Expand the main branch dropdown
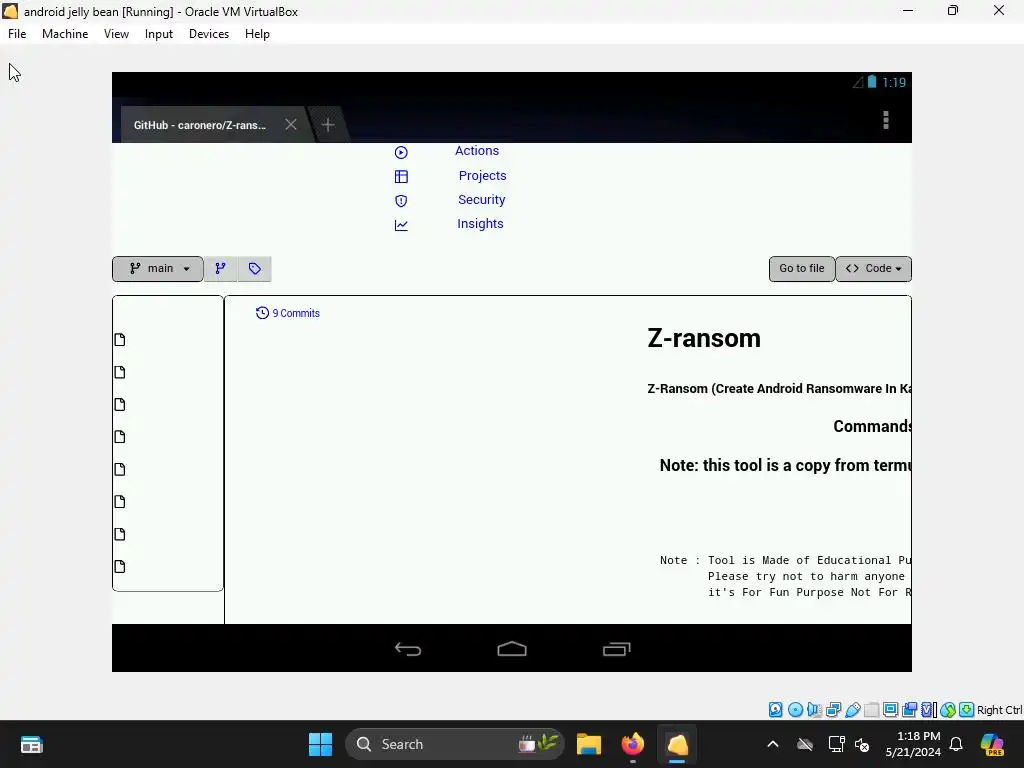Screen dimensions: 1024x768 (x=158, y=268)
